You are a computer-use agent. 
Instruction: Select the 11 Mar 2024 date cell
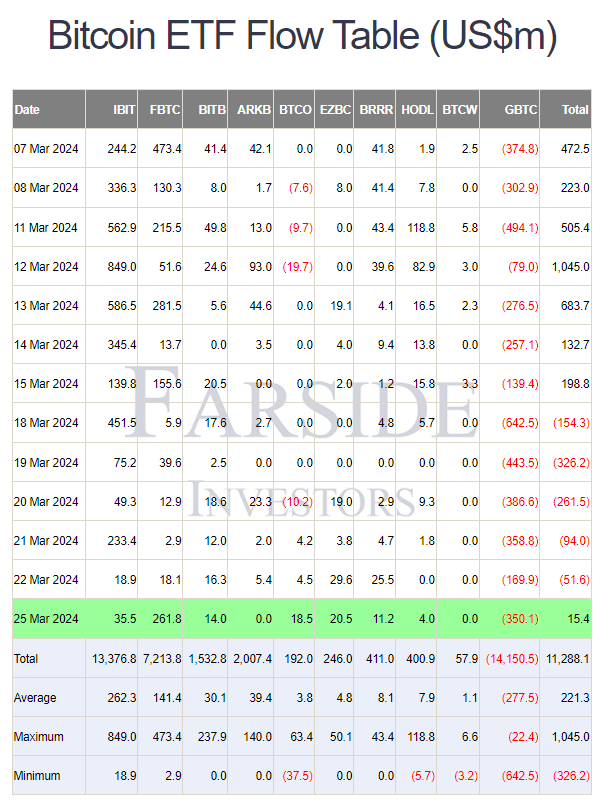(49, 228)
